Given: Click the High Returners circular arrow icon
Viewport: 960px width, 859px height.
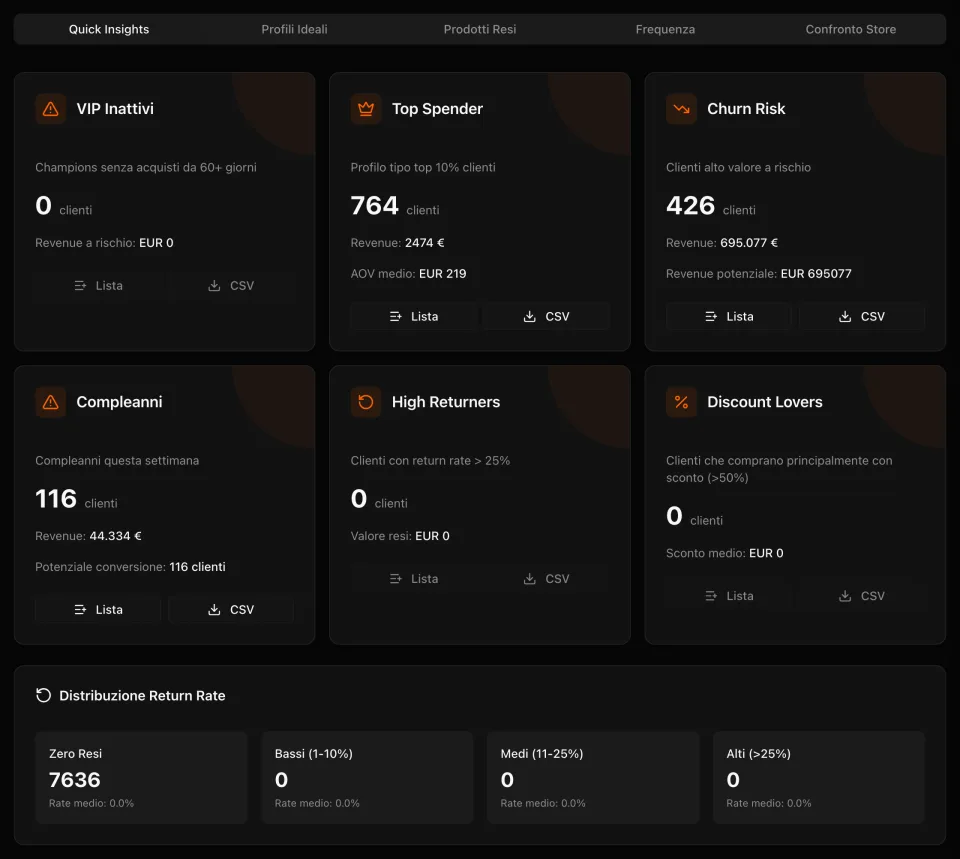Looking at the screenshot, I should pyautogui.click(x=366, y=402).
